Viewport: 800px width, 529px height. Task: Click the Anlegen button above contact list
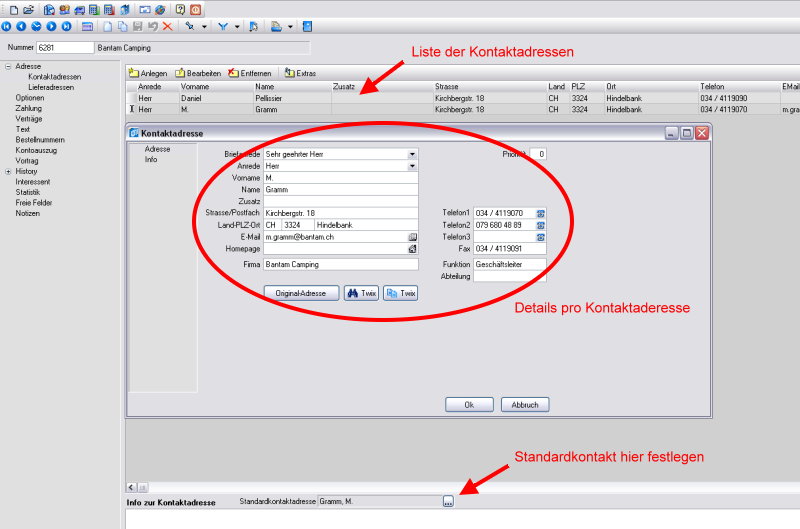pyautogui.click(x=148, y=73)
